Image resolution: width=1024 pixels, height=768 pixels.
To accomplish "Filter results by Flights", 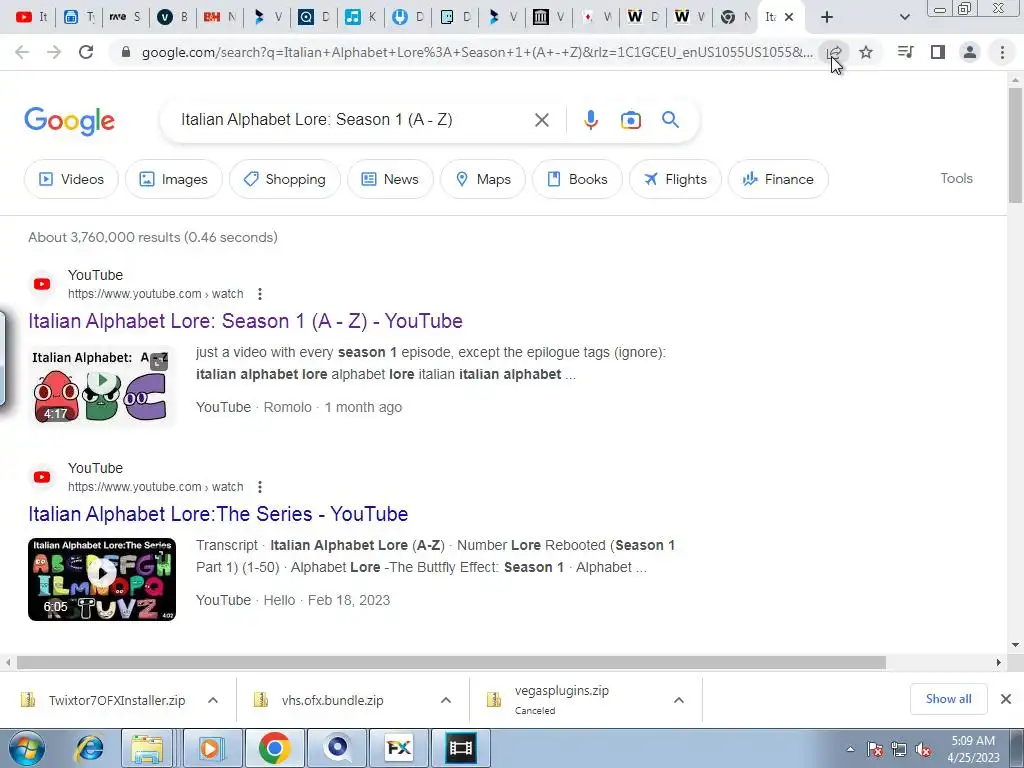I will [675, 179].
